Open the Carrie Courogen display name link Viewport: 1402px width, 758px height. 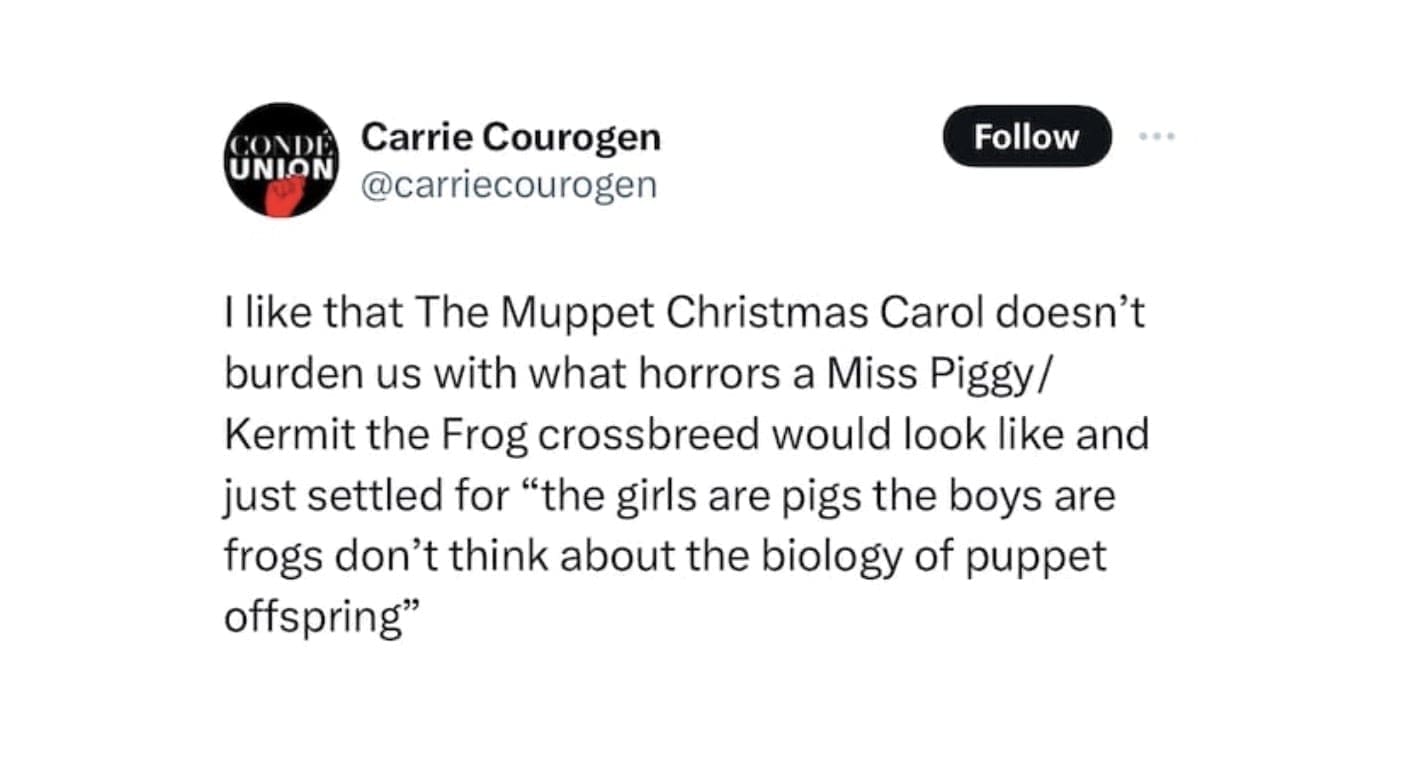(x=510, y=136)
